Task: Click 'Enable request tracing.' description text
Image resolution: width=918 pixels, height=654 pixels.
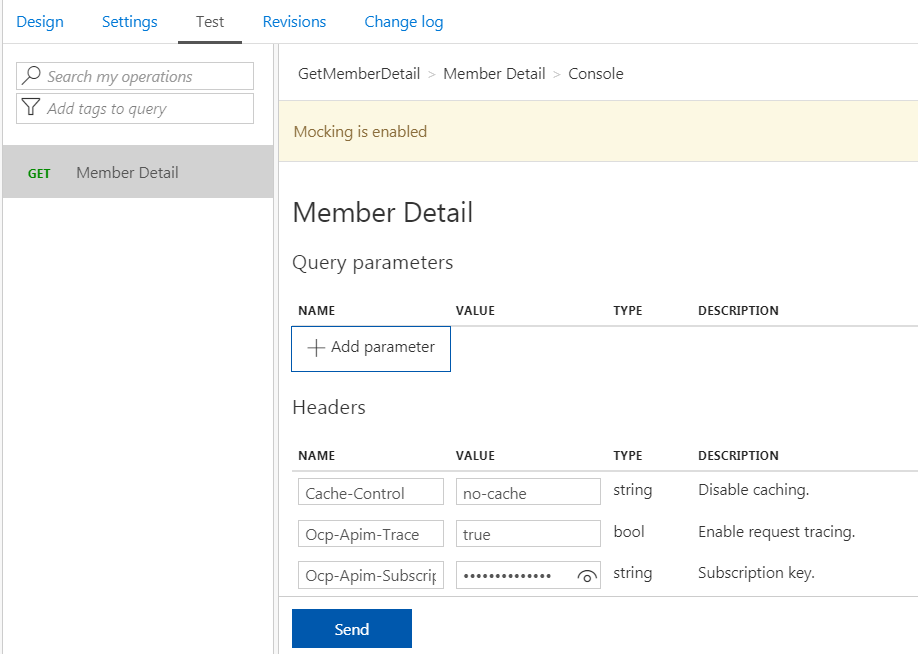Action: (x=776, y=532)
